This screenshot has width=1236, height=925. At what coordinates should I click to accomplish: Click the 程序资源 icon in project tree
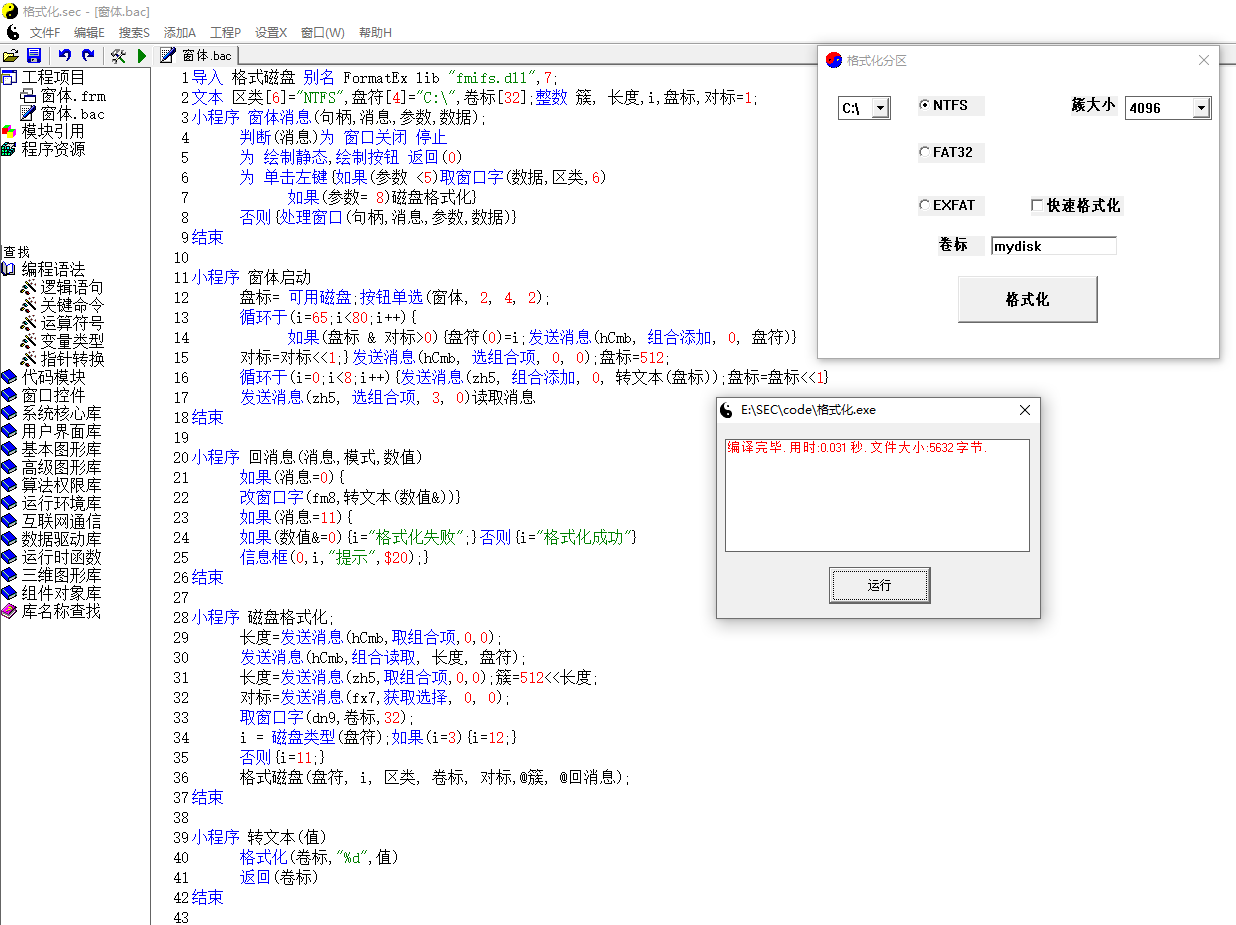pyautogui.click(x=9, y=150)
